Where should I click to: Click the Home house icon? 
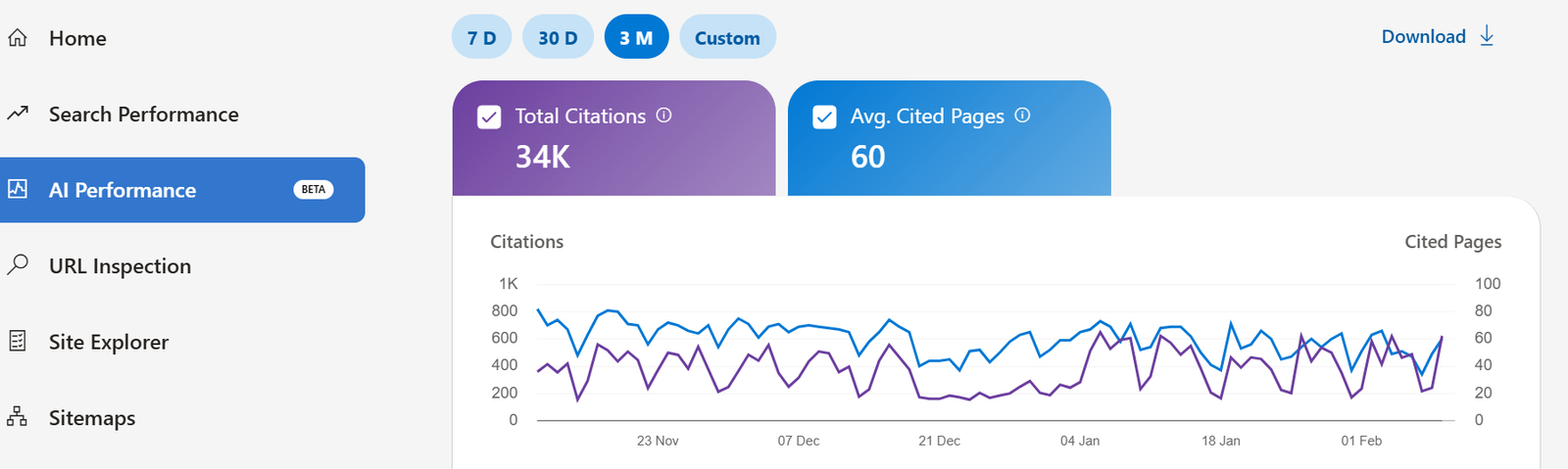18,38
